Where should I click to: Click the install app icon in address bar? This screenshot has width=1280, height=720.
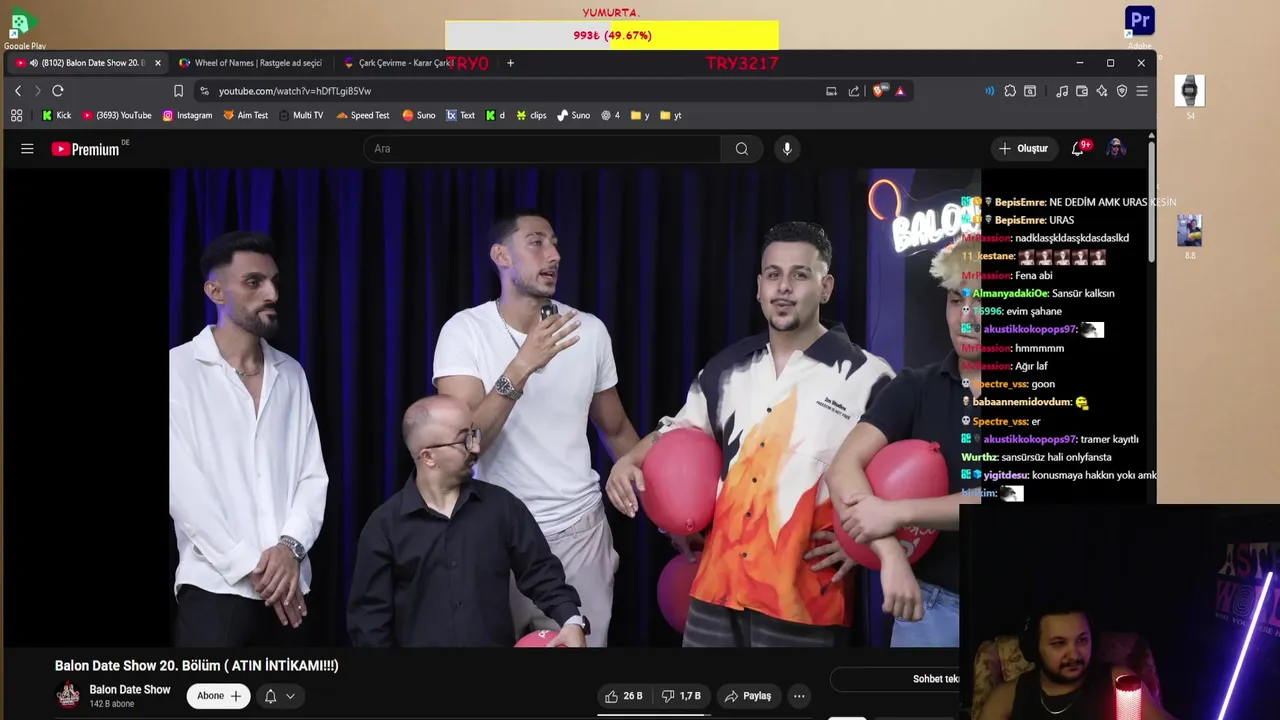click(831, 91)
